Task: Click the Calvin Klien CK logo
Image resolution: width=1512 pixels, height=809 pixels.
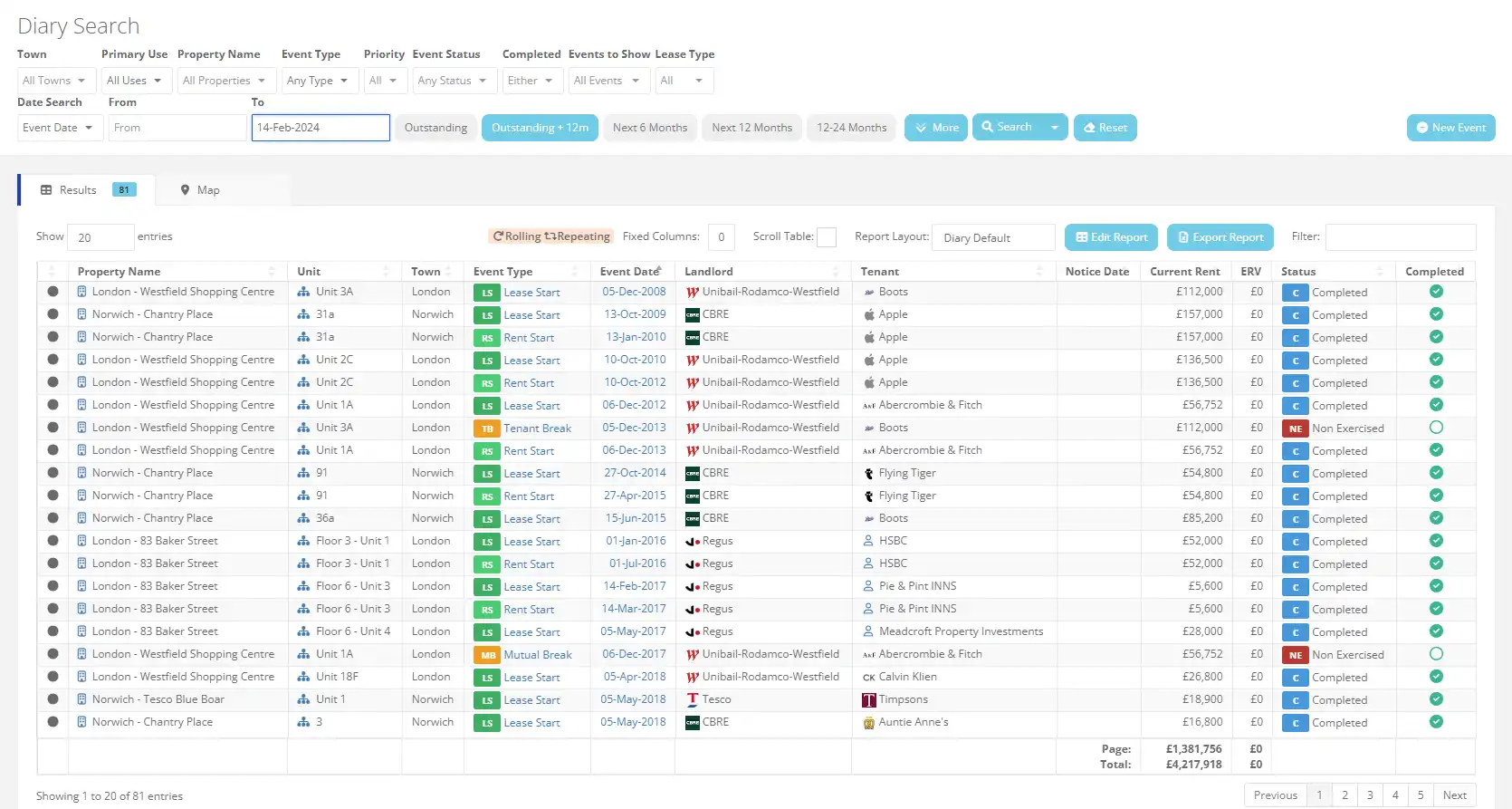Action: click(869, 677)
